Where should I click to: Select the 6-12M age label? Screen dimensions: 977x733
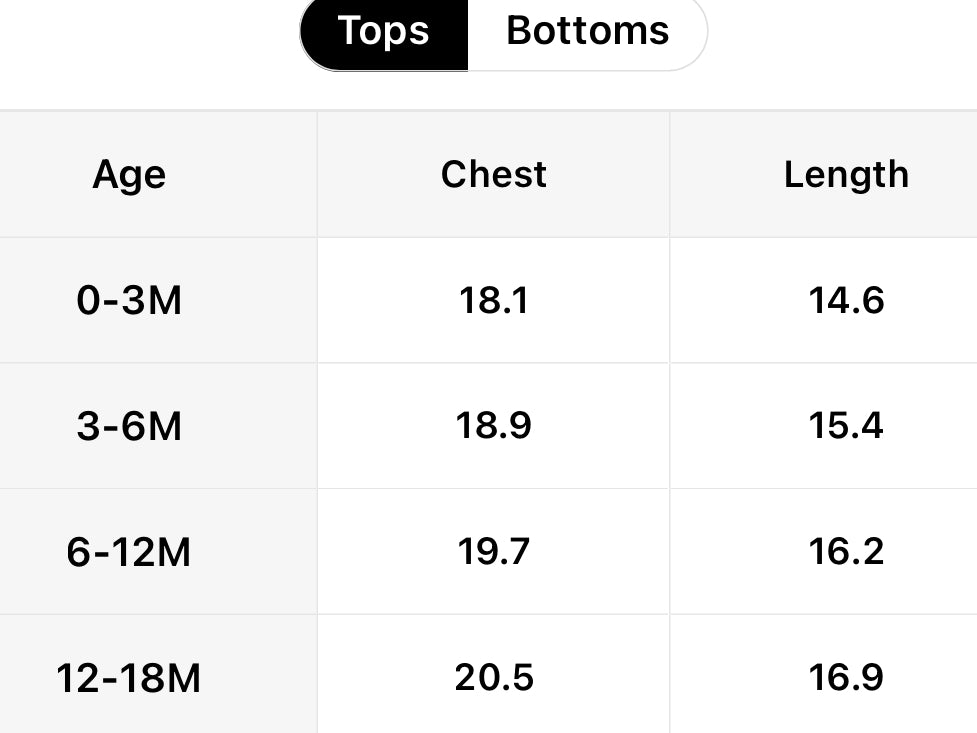tap(129, 552)
